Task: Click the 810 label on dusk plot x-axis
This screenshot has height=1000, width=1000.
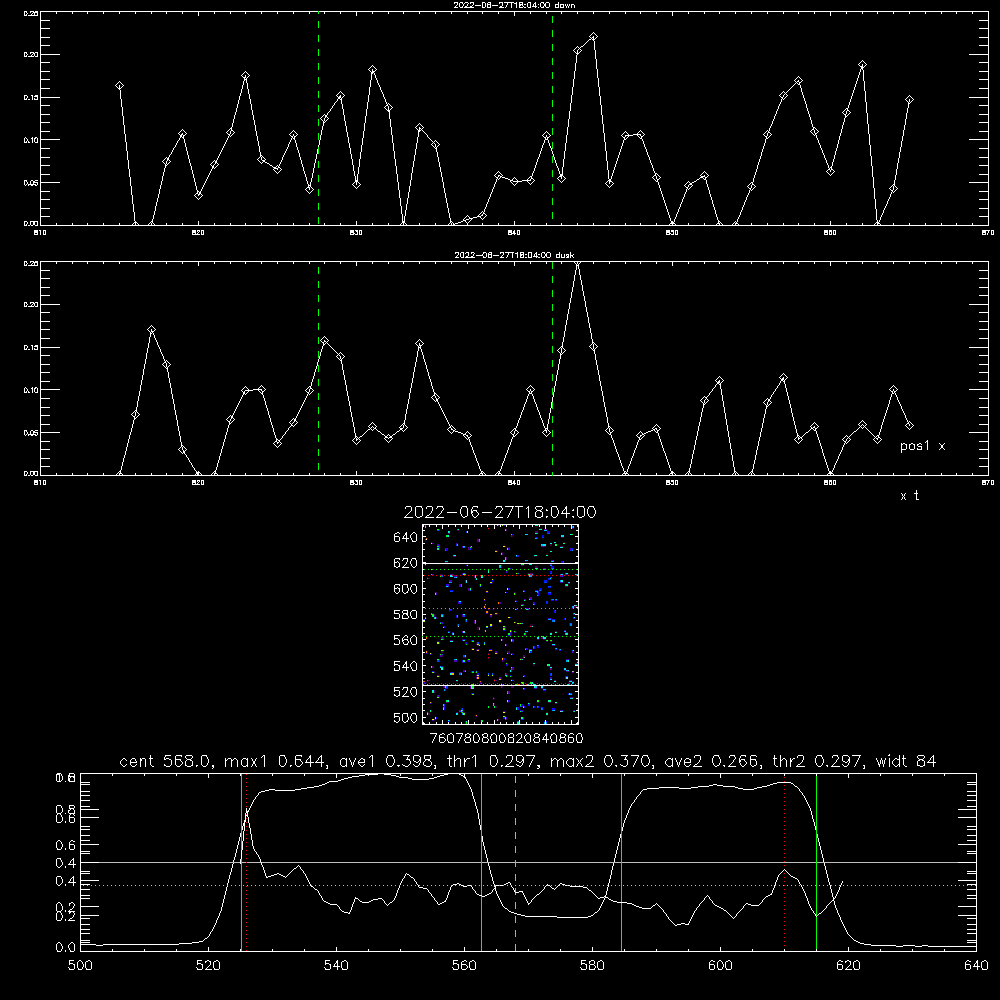Action: click(40, 483)
